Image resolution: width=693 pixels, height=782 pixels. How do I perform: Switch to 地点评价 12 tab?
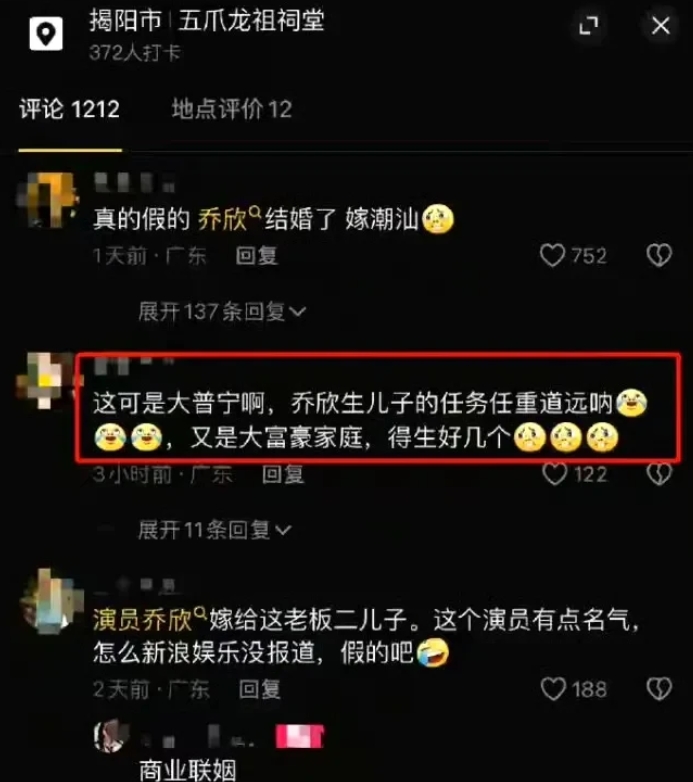point(232,109)
